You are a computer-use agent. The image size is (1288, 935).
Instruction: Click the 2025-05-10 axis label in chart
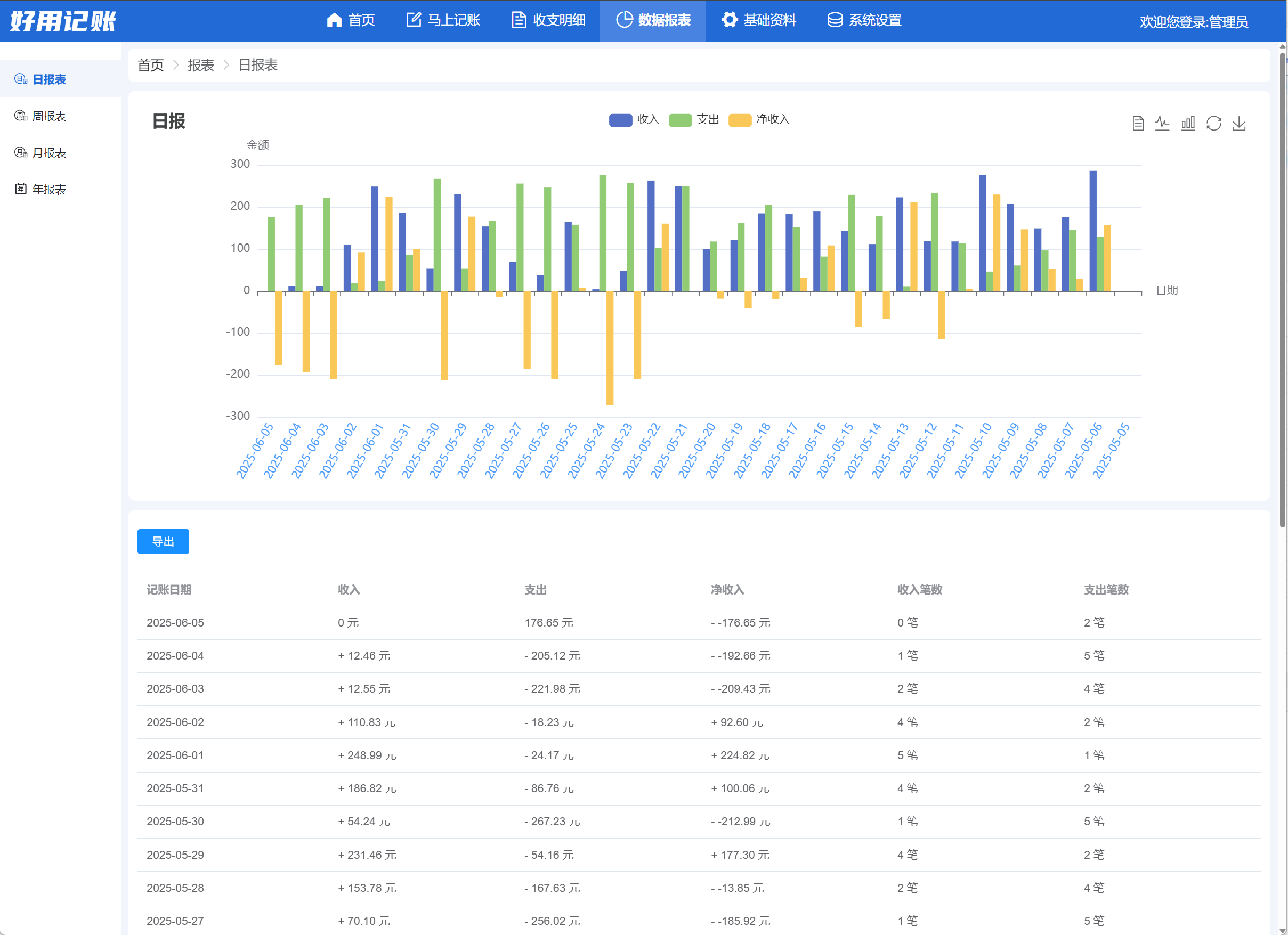pos(973,450)
